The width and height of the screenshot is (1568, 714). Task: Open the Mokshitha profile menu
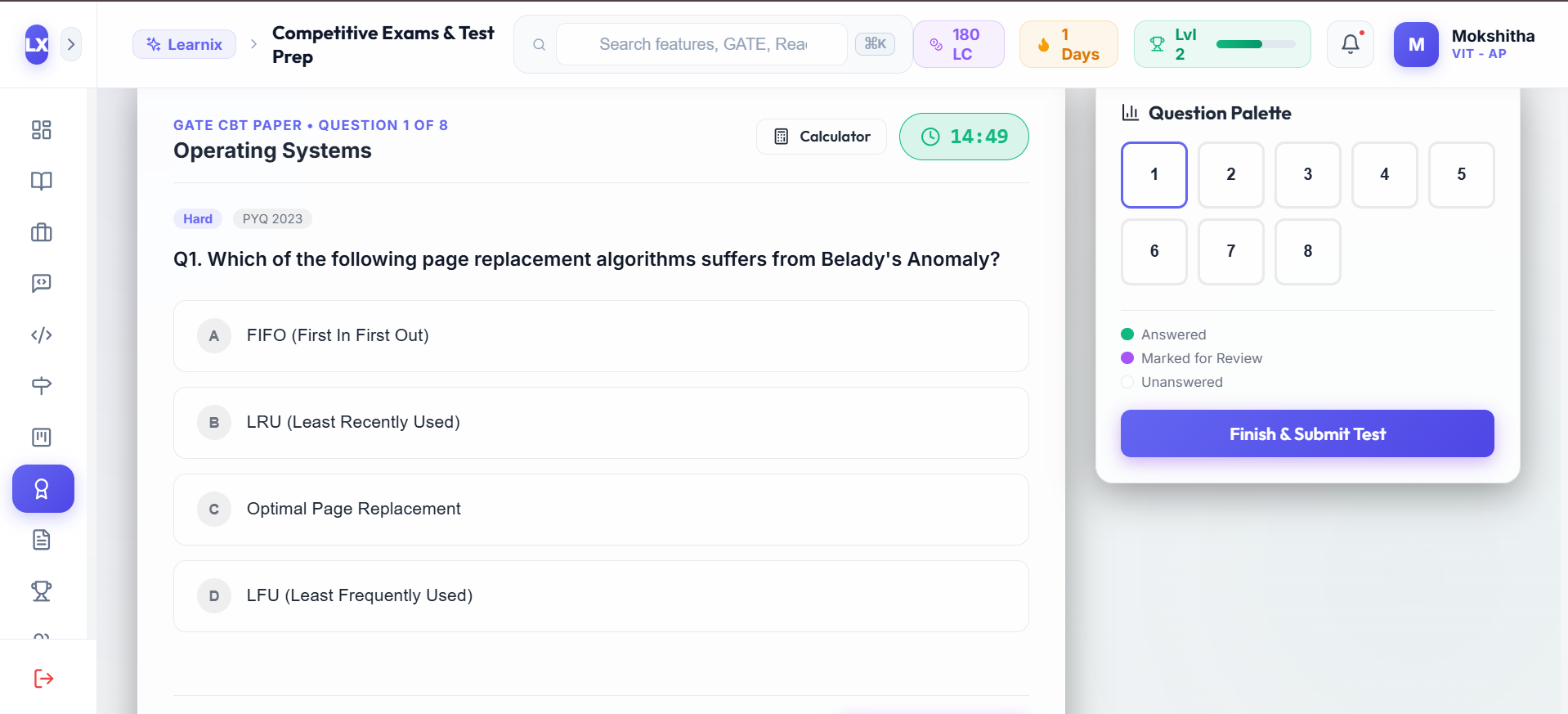1464,44
